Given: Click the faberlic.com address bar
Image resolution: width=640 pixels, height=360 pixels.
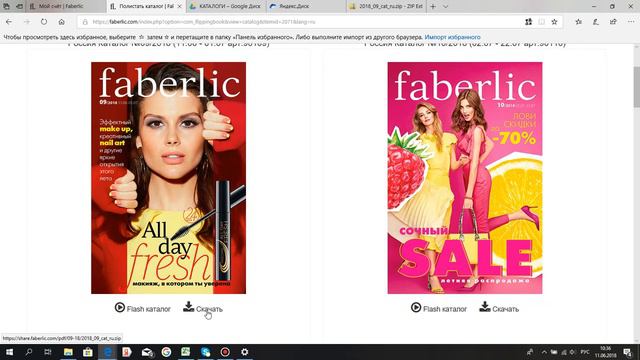Looking at the screenshot, I should coord(302,22).
